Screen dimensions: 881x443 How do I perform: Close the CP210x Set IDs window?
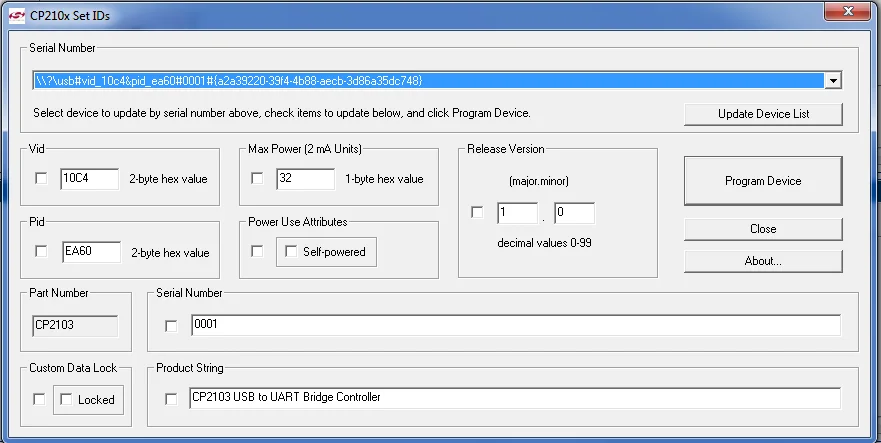coord(848,11)
